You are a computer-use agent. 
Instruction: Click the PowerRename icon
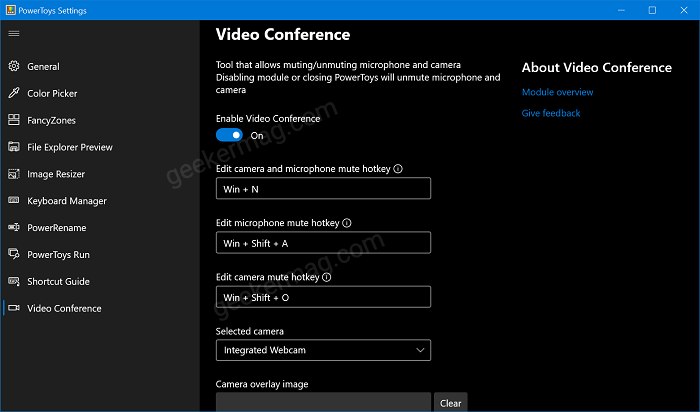click(x=14, y=227)
